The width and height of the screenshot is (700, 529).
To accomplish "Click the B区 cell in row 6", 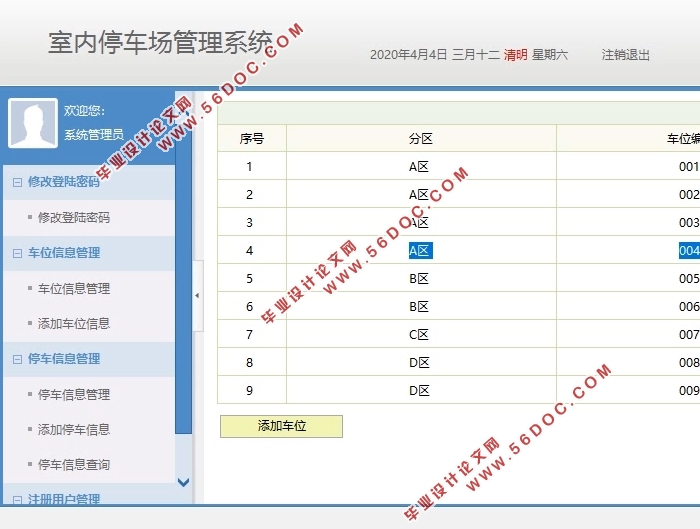I will (419, 307).
